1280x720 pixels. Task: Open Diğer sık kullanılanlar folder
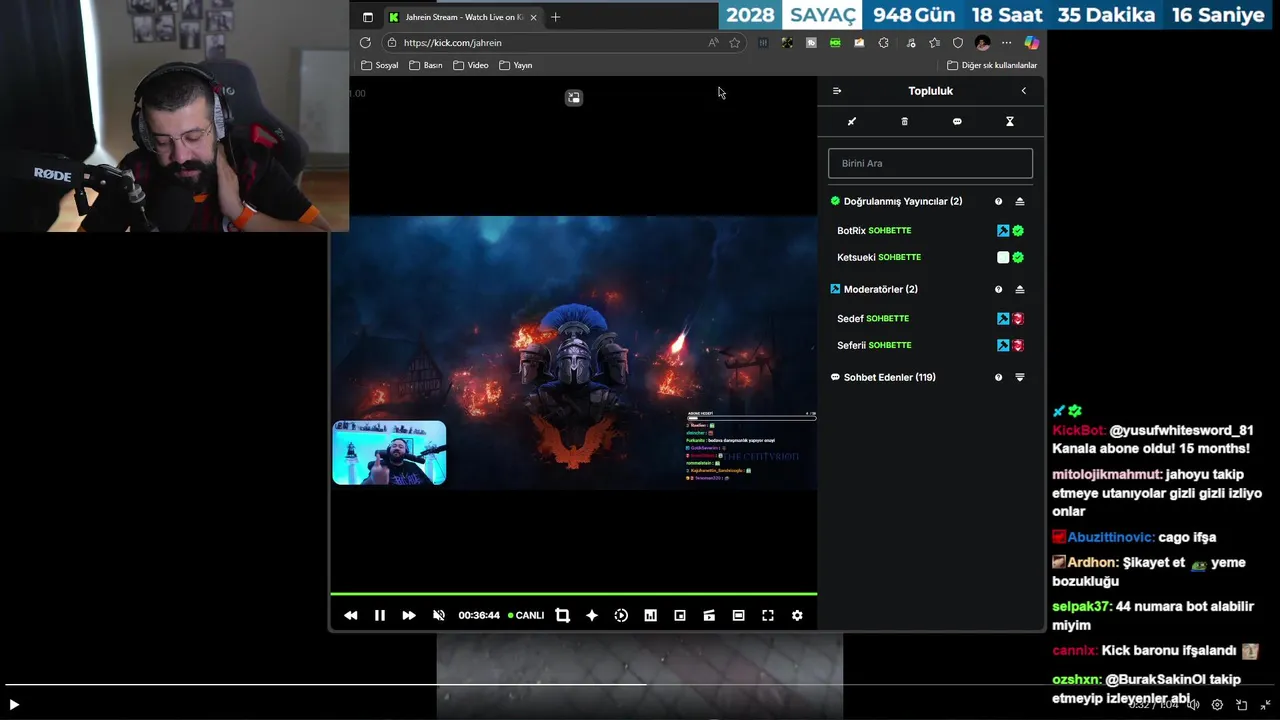click(x=992, y=65)
